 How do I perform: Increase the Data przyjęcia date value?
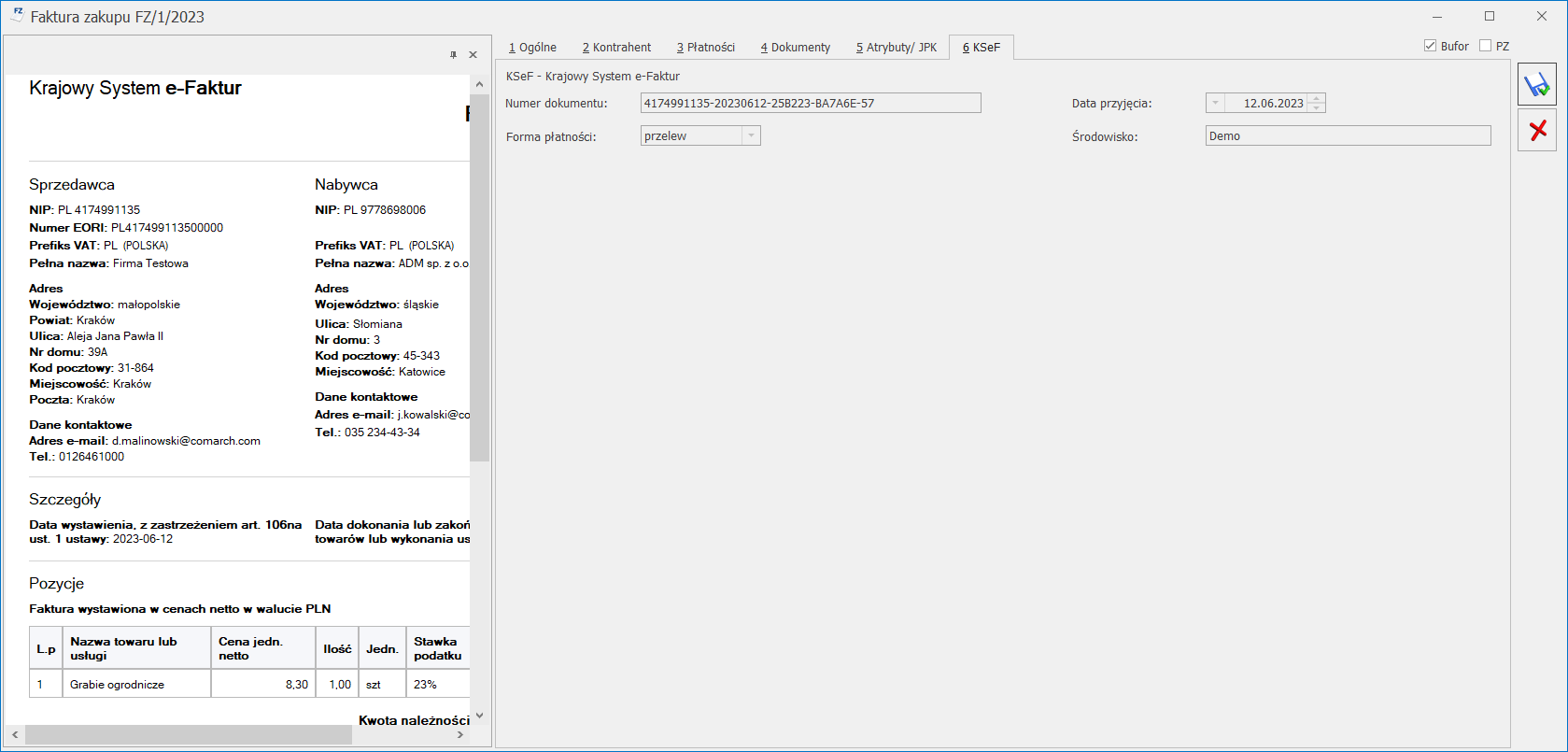tap(1316, 99)
